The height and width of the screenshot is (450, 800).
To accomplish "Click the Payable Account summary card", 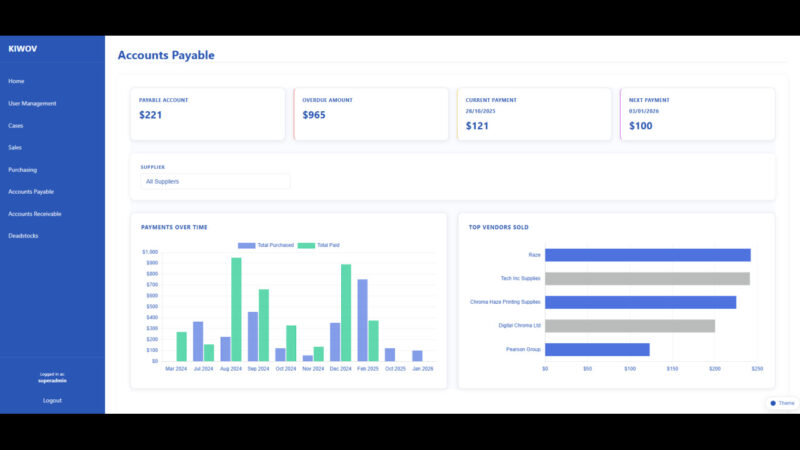I will coord(207,114).
